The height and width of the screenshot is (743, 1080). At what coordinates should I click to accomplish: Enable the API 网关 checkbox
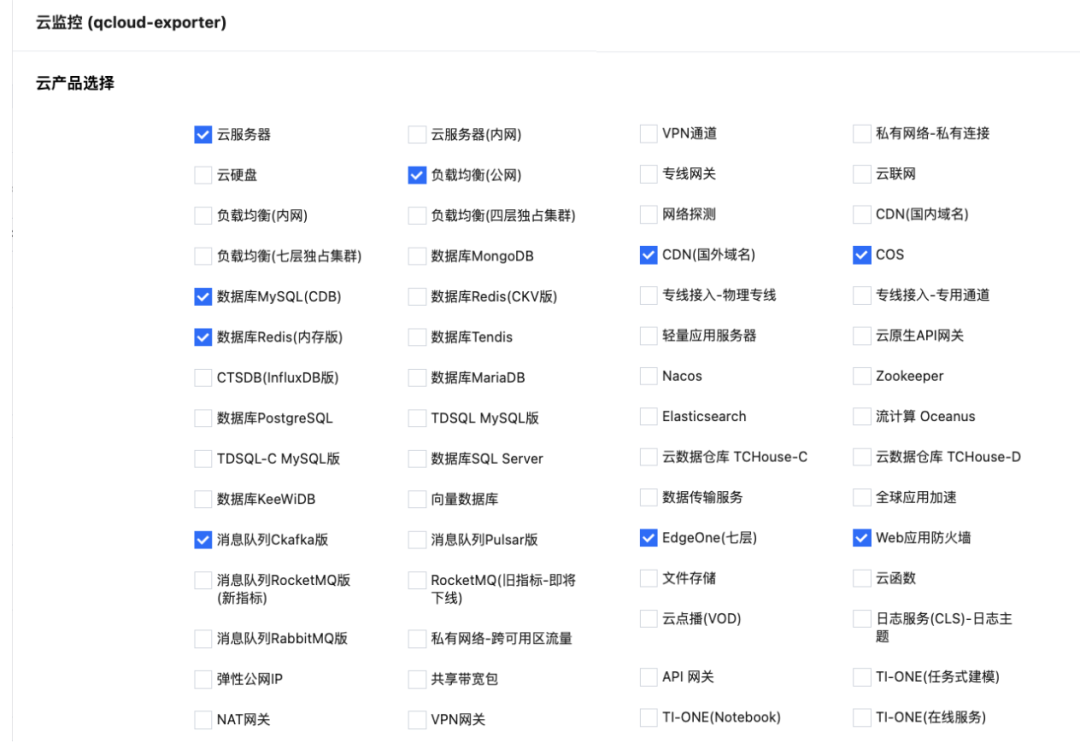click(x=648, y=677)
